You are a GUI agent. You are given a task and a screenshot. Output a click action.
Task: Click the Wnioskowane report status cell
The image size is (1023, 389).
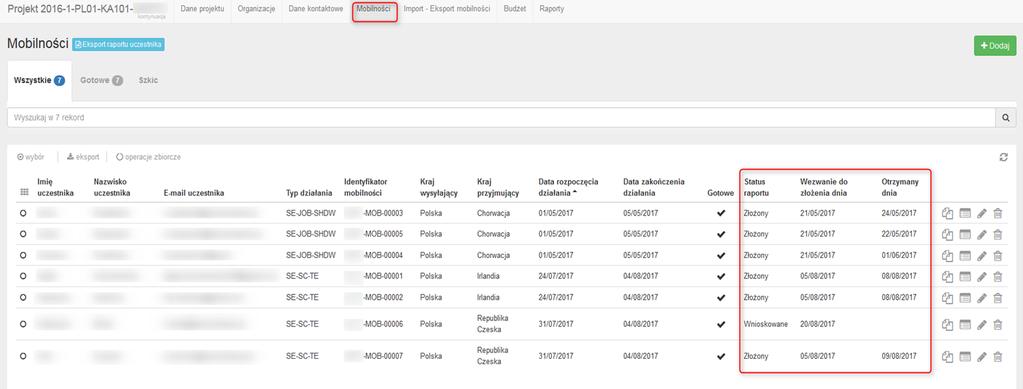765,324
